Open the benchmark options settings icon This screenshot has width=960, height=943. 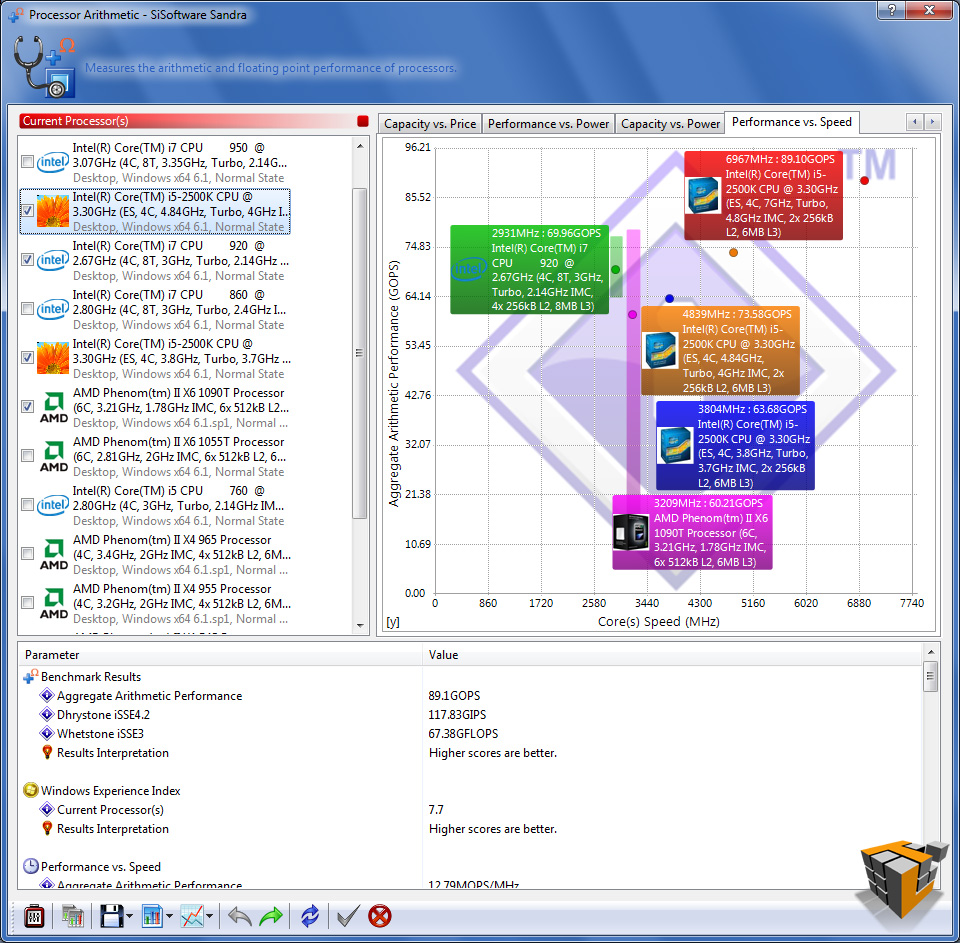click(33, 916)
